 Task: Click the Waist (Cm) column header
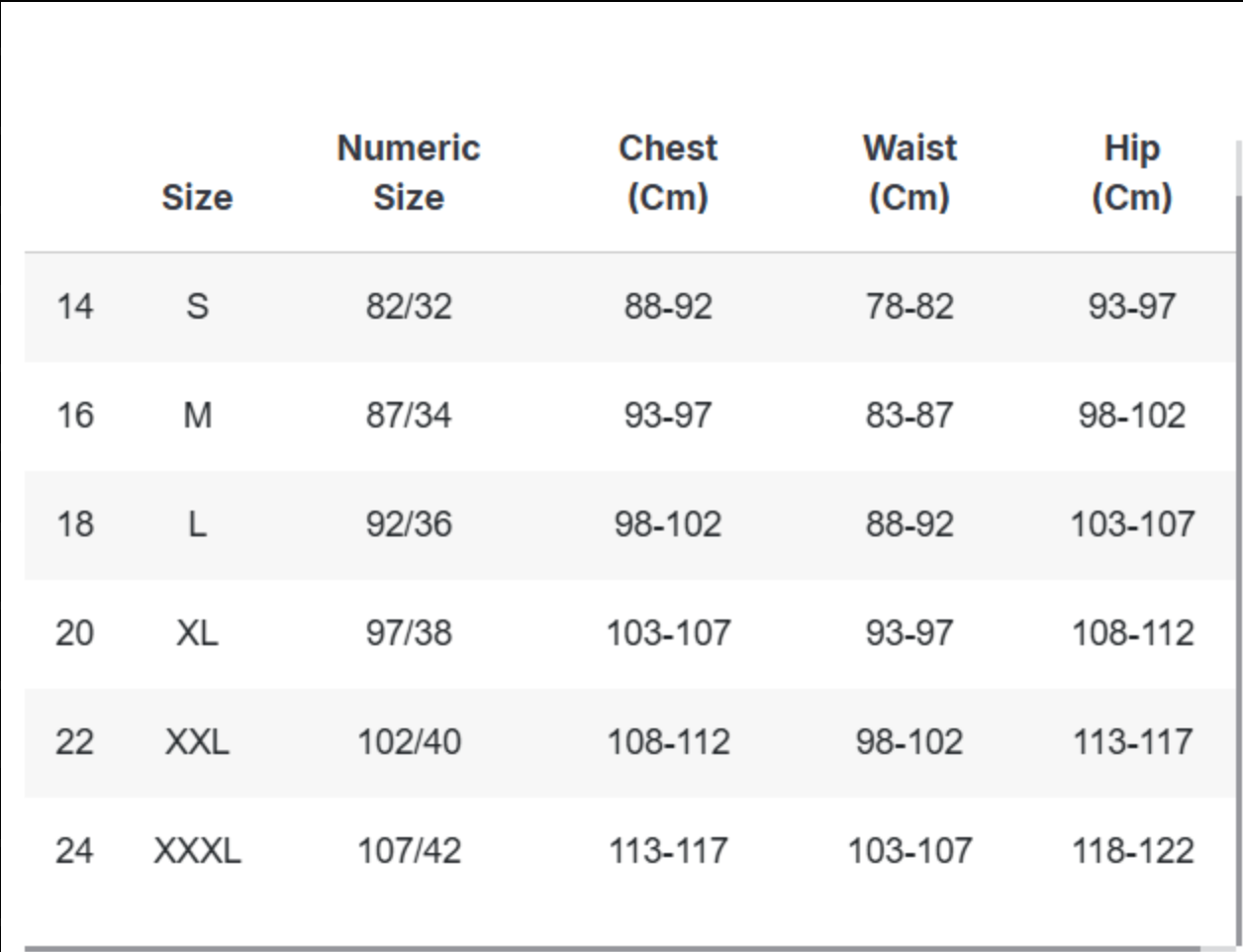point(909,172)
